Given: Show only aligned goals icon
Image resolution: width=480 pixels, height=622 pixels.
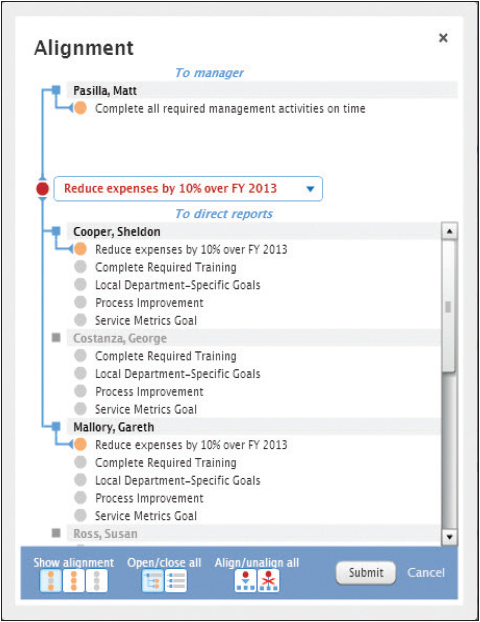Looking at the screenshot, I should tap(73, 581).
